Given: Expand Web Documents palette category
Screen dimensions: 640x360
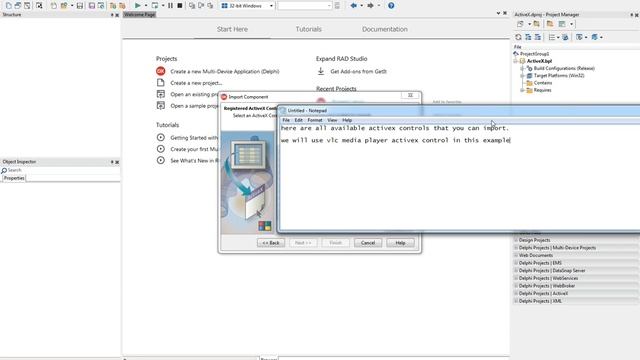Looking at the screenshot, I should (516, 255).
